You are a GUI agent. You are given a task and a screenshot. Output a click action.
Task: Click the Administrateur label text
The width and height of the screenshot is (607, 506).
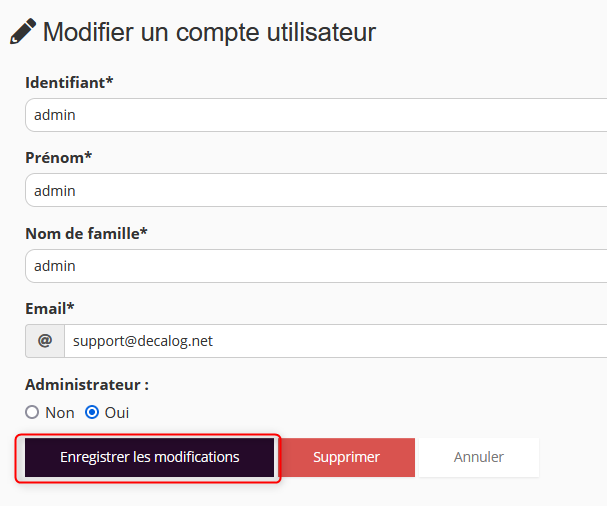pos(86,384)
